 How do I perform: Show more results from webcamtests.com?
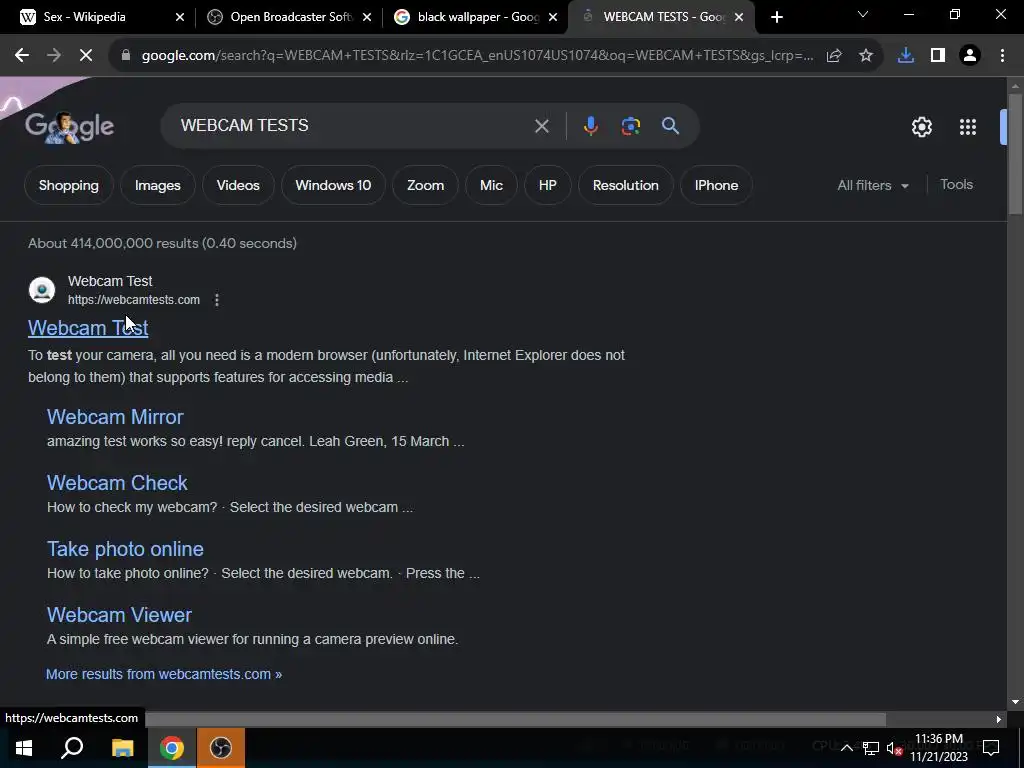(x=164, y=674)
